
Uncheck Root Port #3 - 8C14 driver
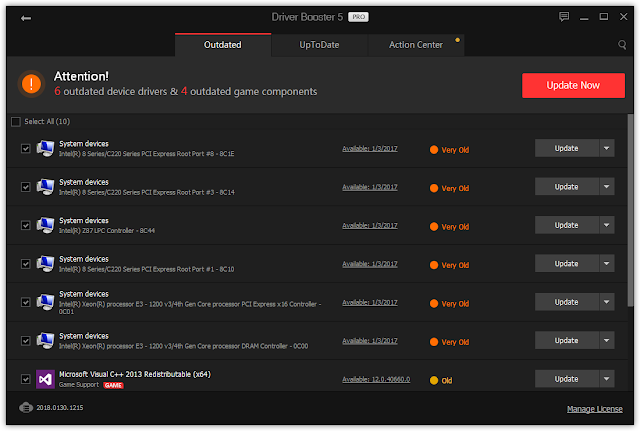click(x=26, y=187)
